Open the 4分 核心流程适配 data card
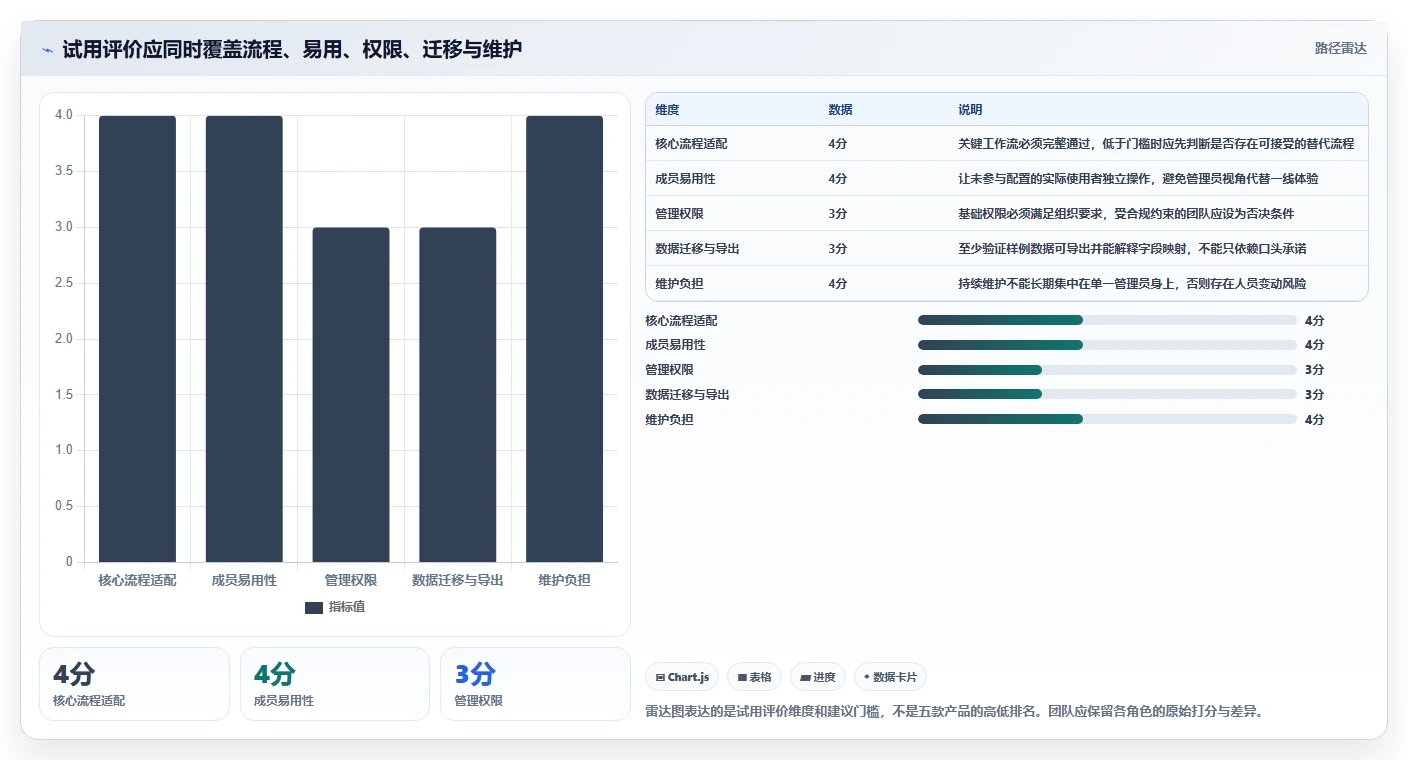 coord(134,684)
